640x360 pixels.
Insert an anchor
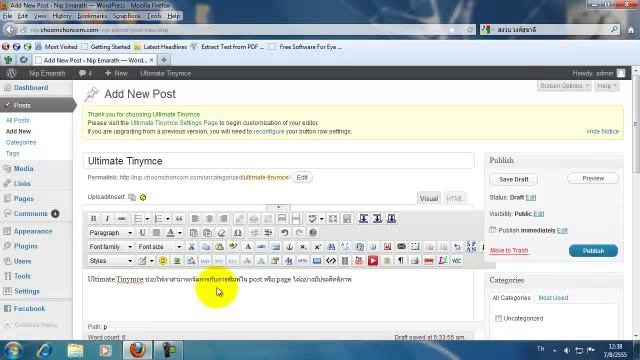click(289, 247)
